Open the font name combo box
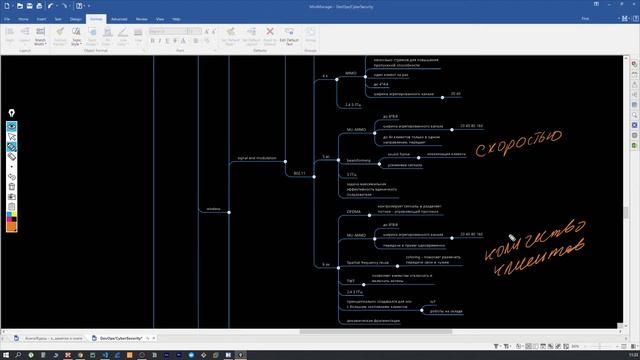The height and width of the screenshot is (360, 640). coord(168,31)
